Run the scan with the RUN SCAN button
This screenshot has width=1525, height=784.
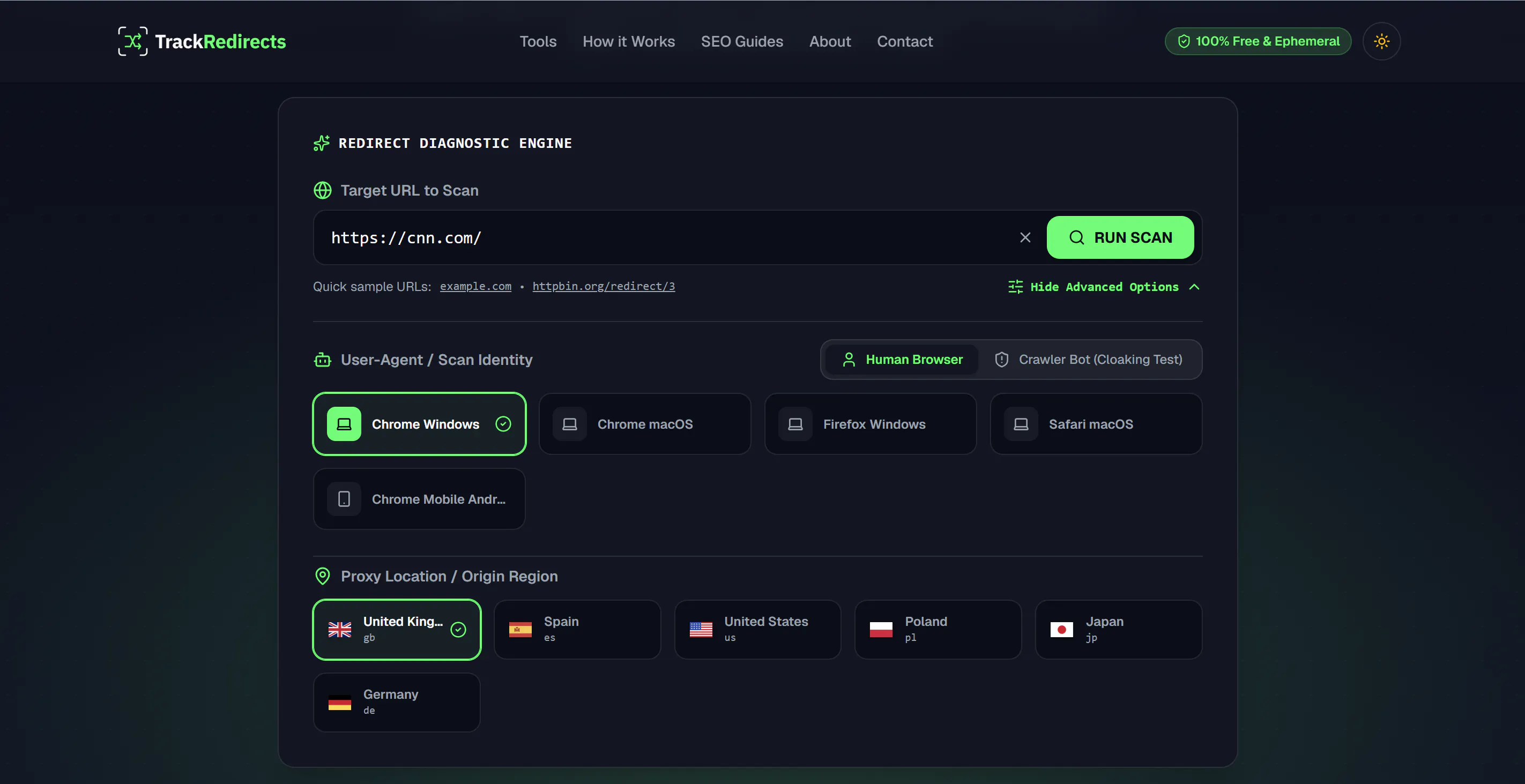click(1120, 237)
